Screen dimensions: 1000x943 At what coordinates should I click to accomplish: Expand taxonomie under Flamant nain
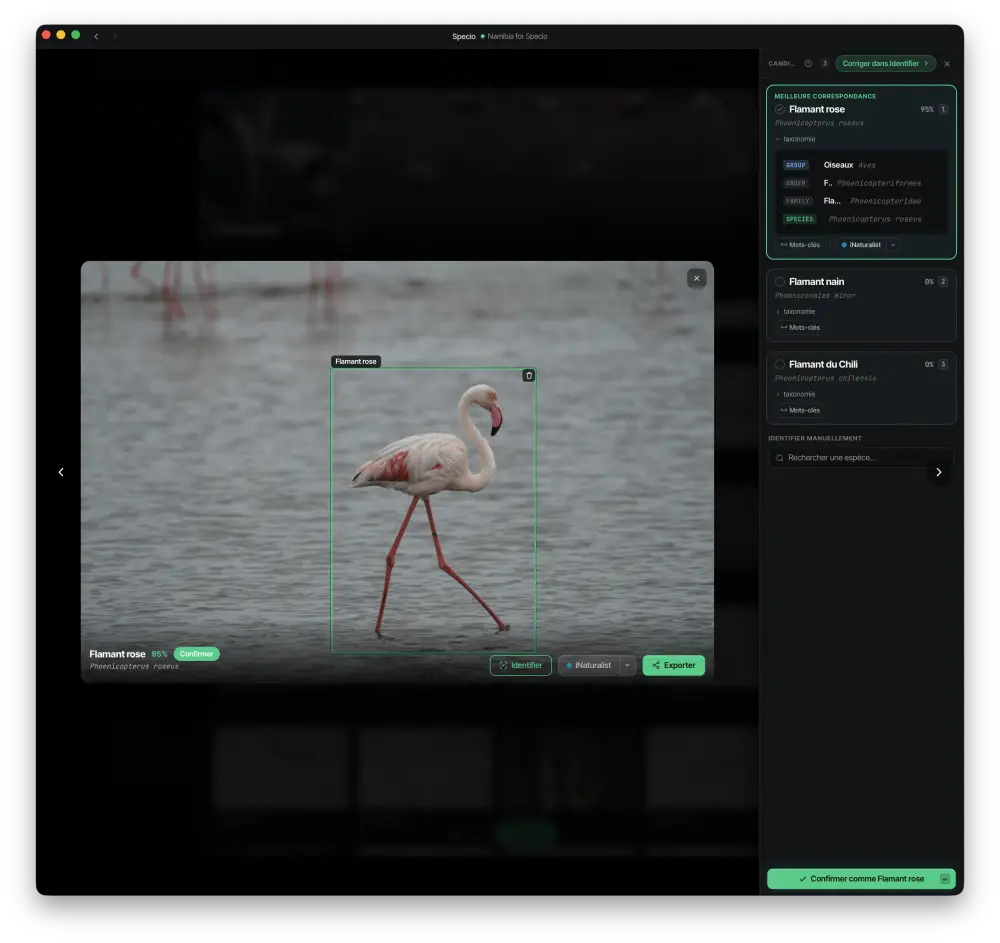(x=795, y=312)
